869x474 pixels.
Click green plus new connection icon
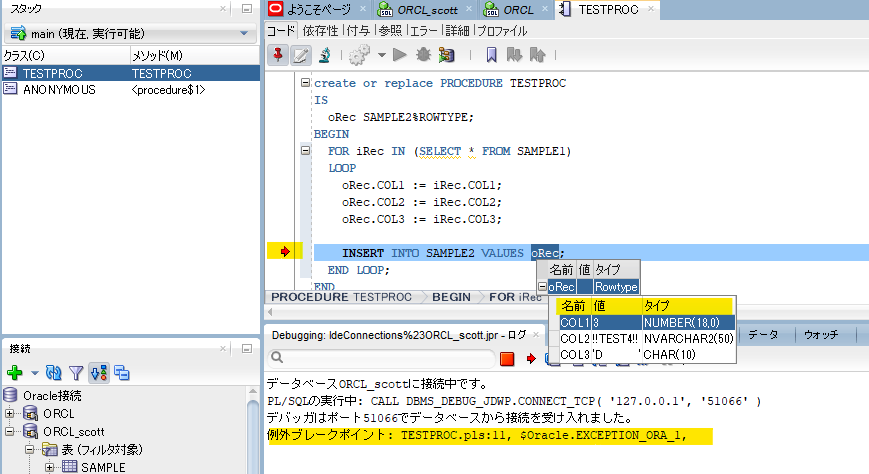(x=14, y=372)
